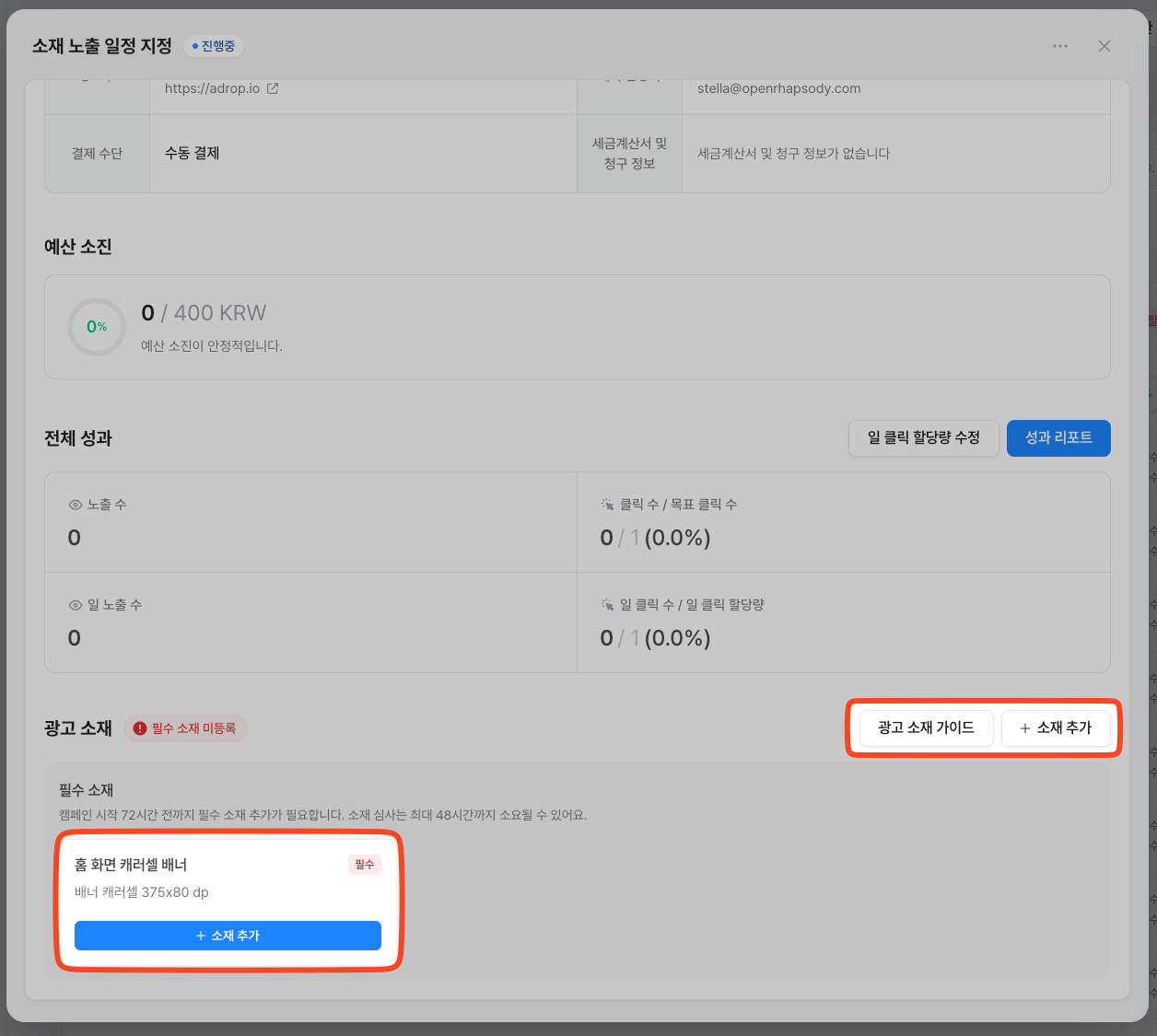Close the 소재 노출 일정 지정 dialog

click(1104, 46)
